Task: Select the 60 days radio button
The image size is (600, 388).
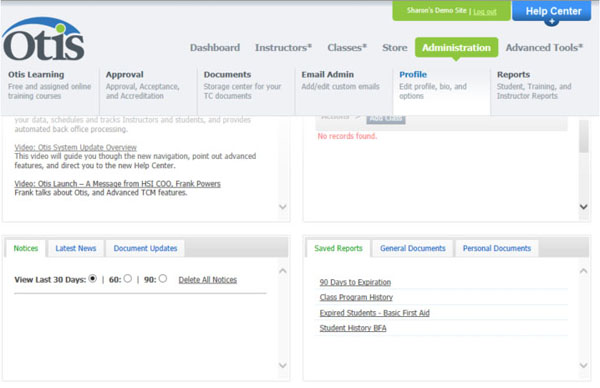Action: (128, 279)
